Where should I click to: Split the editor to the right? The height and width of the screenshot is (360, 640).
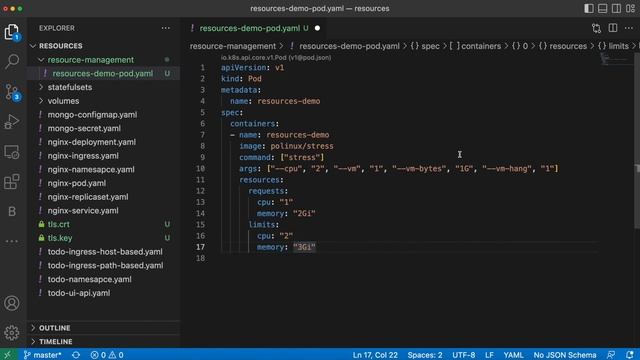[x=613, y=28]
